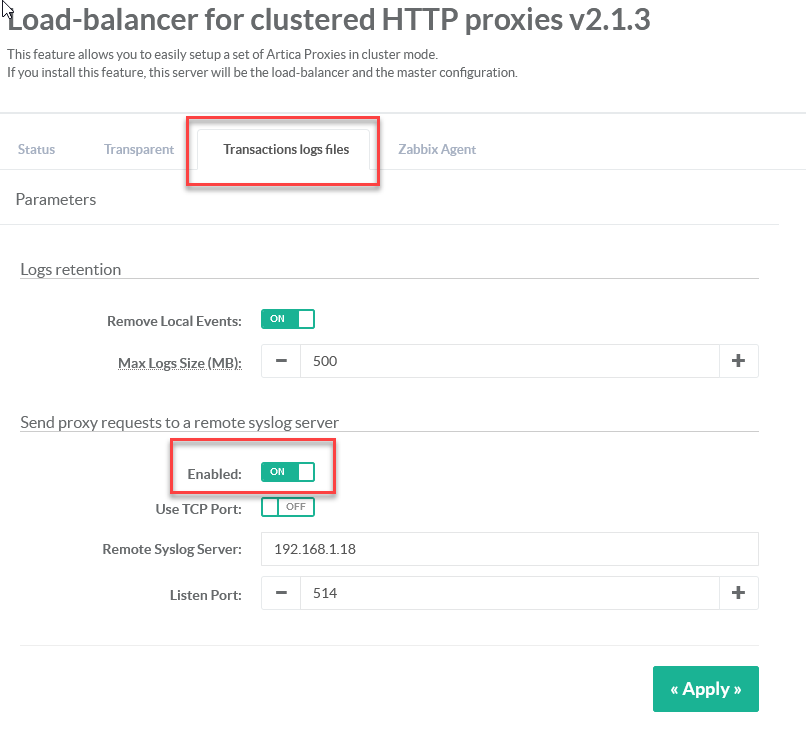
Task: Open the Transparent tab
Action: click(x=139, y=149)
